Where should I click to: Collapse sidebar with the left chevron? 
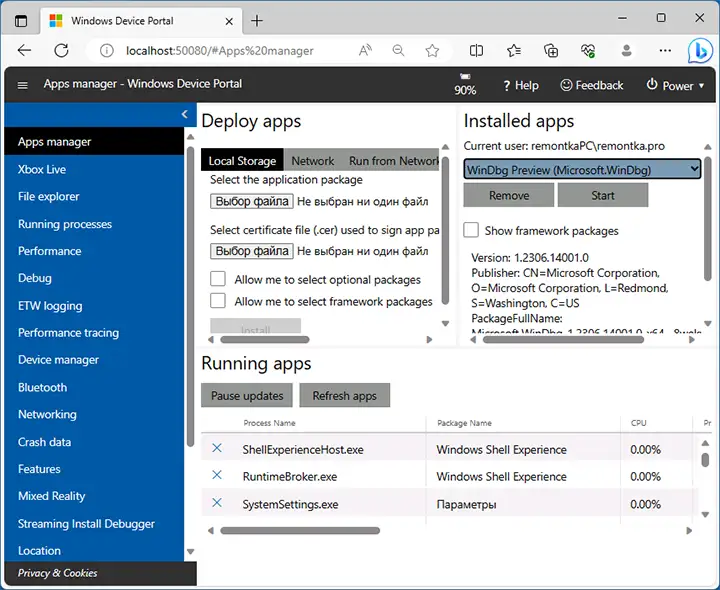(185, 114)
